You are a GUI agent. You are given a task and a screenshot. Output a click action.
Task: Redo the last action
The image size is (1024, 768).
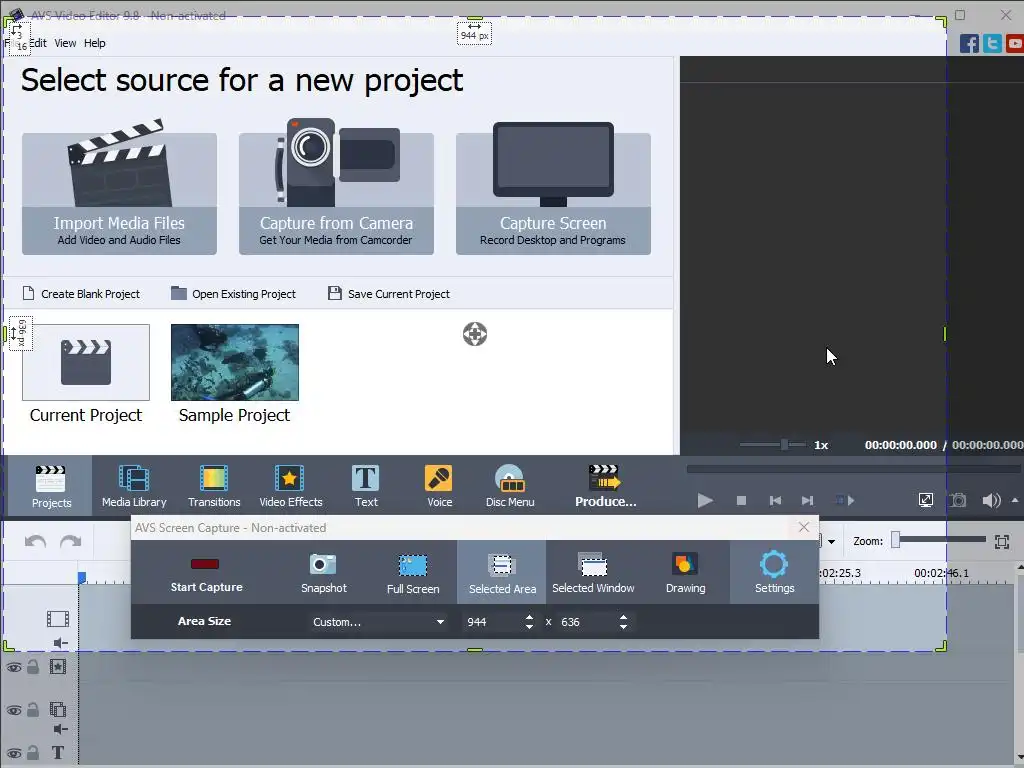(x=71, y=541)
